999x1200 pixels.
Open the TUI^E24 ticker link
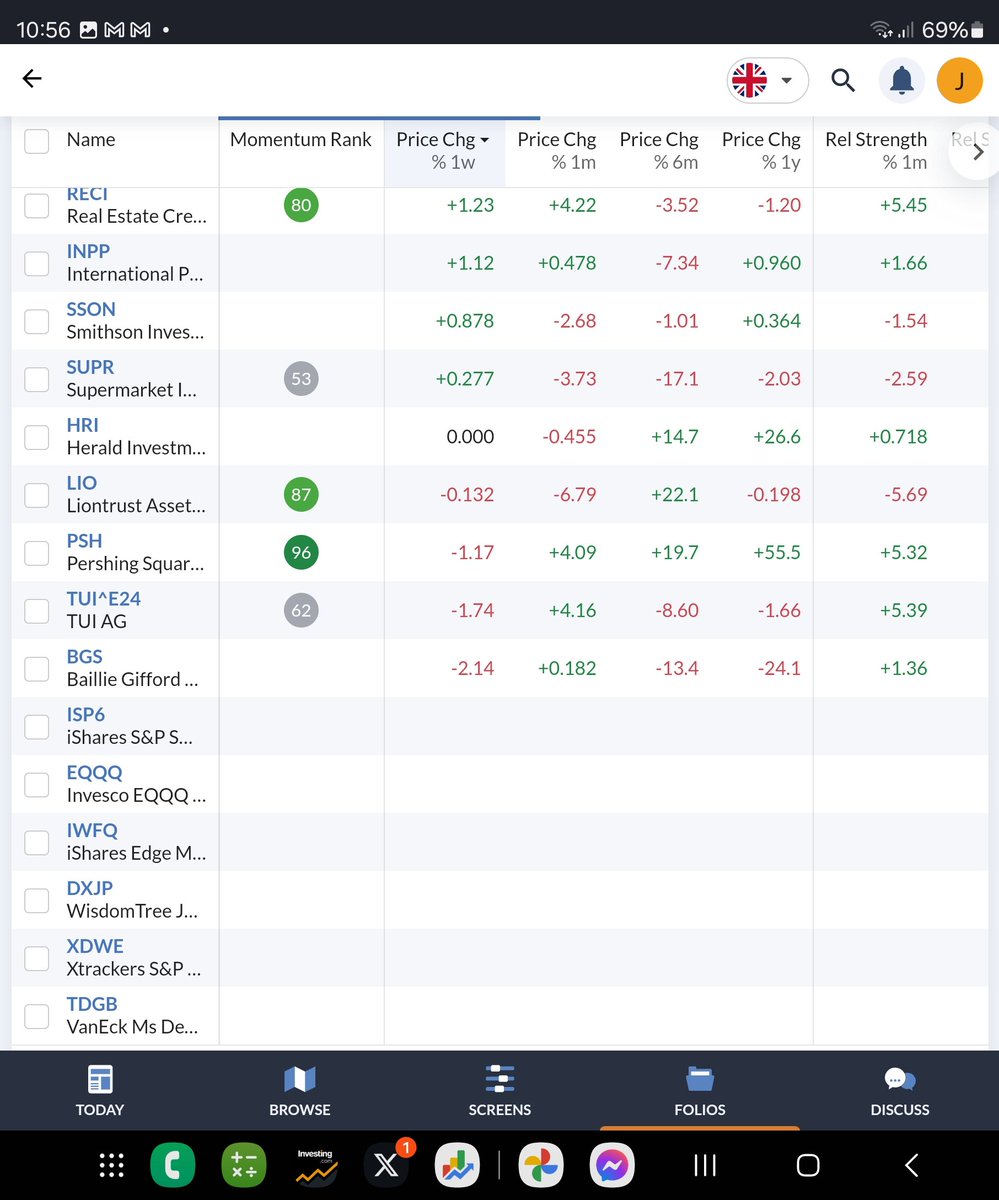[103, 599]
